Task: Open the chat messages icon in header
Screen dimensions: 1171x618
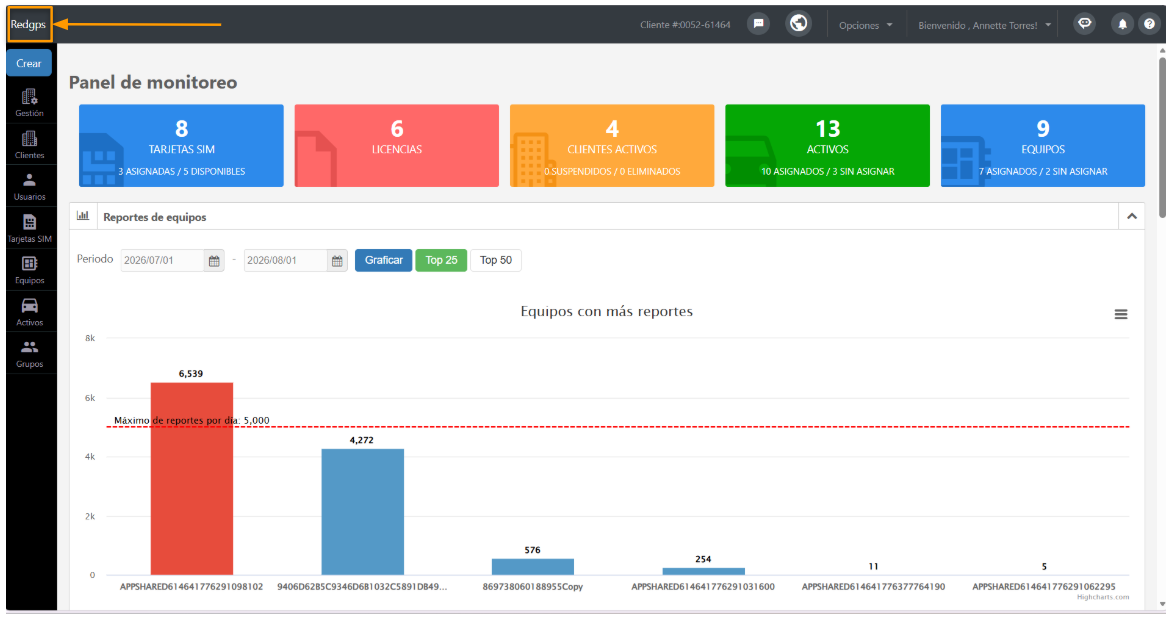Action: 758,24
